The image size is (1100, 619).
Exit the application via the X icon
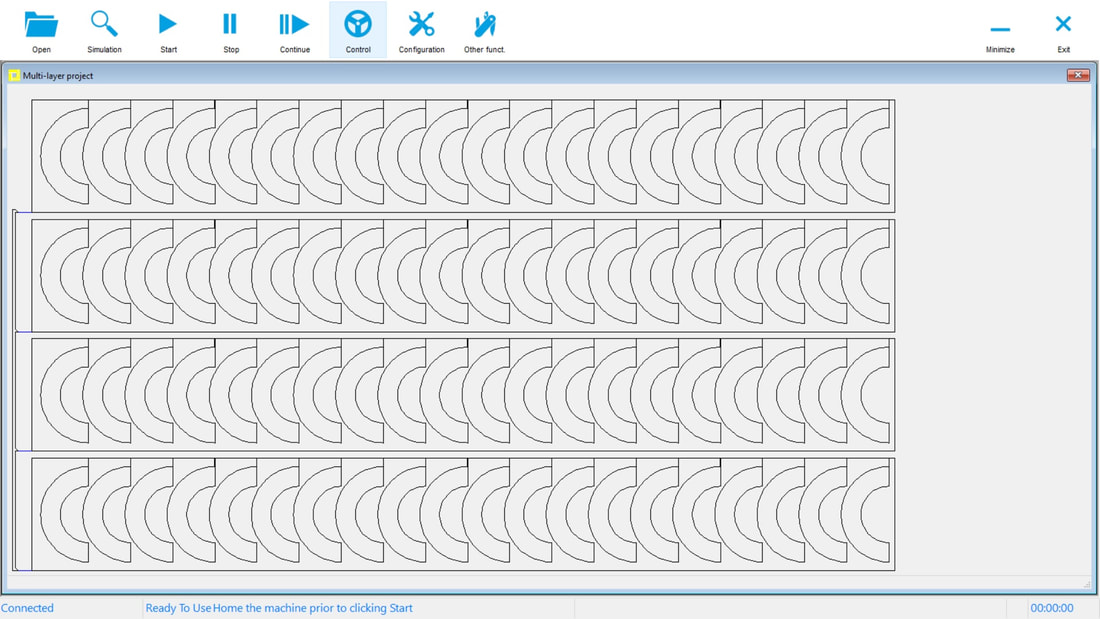pyautogui.click(x=1063, y=30)
